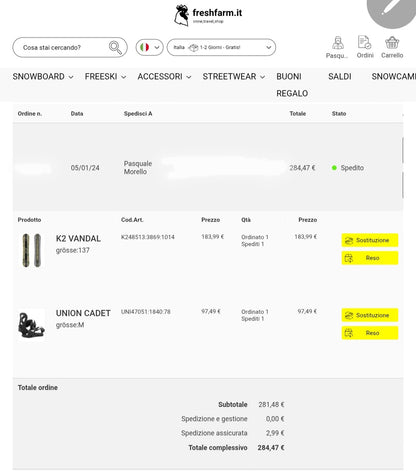Click Reso for UNION CADET
Image resolution: width=416 pixels, height=471 pixels.
[x=370, y=333]
